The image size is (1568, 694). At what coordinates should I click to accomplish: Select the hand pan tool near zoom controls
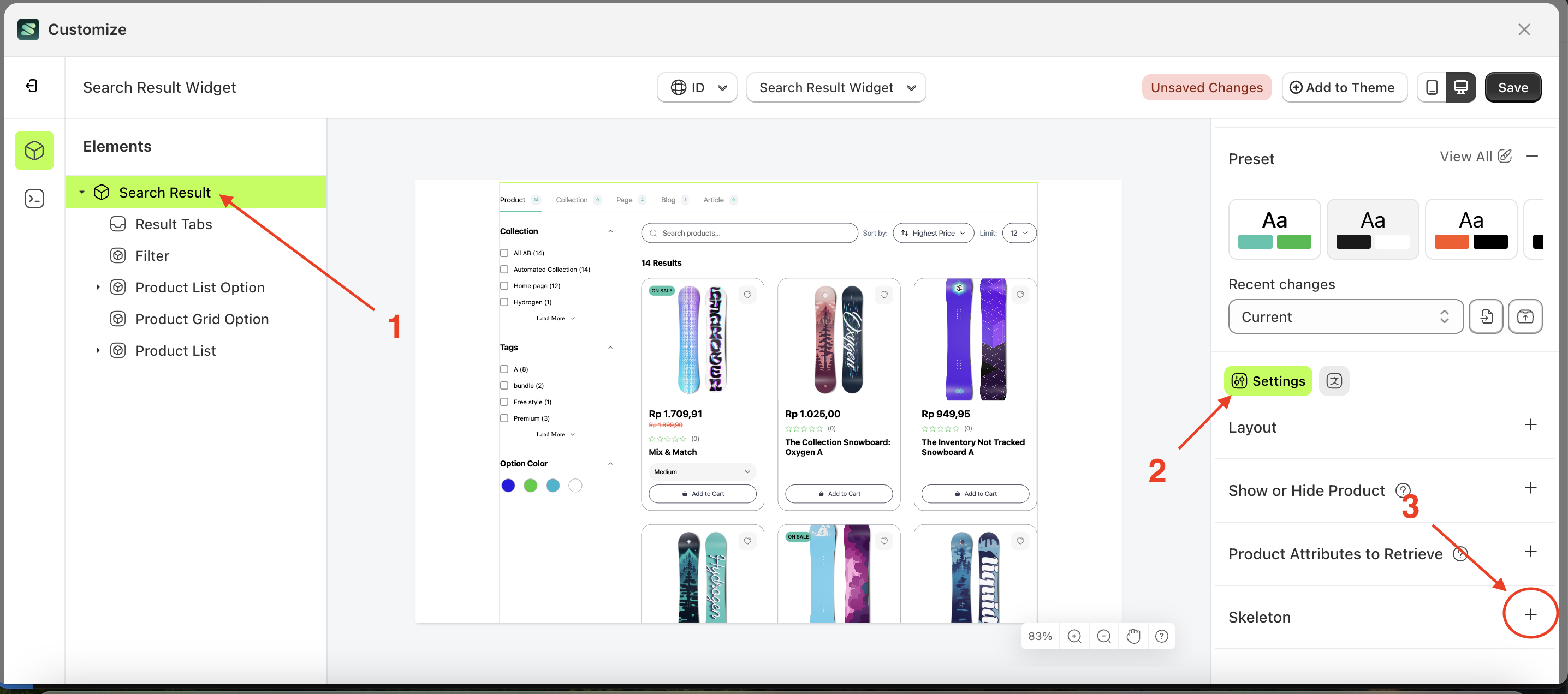(1133, 636)
